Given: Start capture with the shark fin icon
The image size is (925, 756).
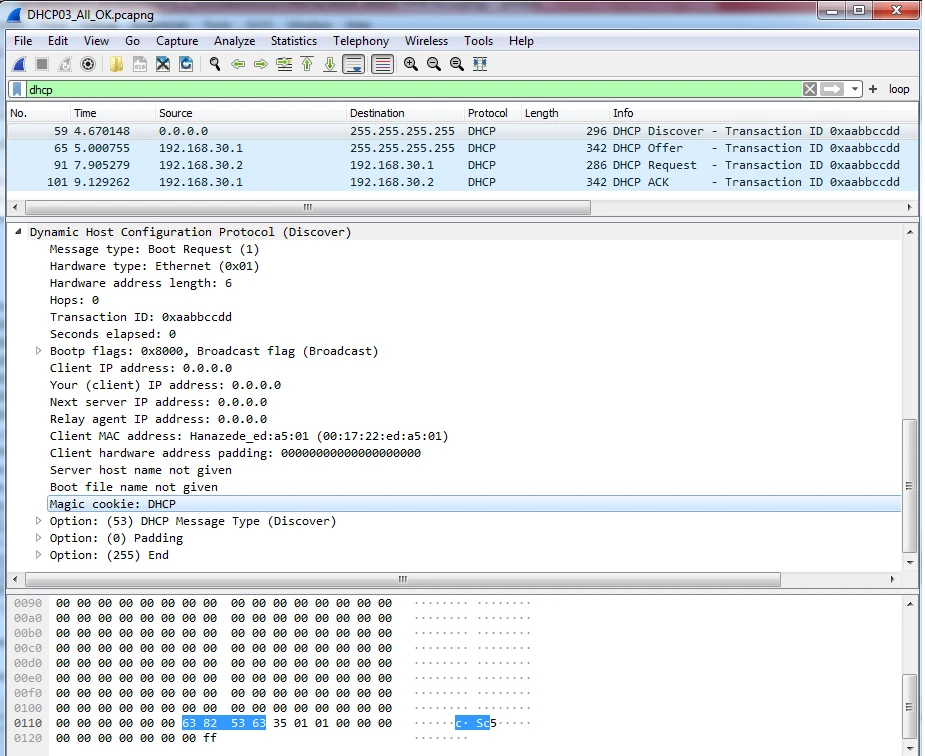Looking at the screenshot, I should tap(18, 64).
